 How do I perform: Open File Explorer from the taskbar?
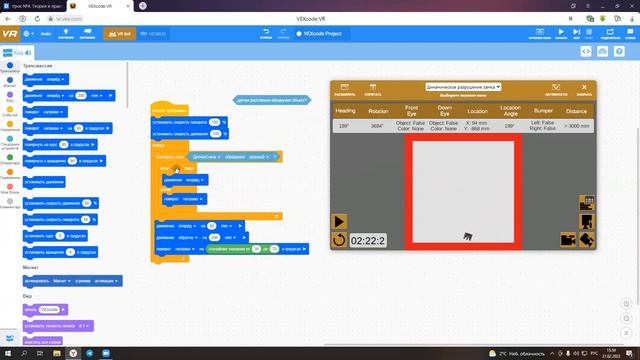click(57, 353)
